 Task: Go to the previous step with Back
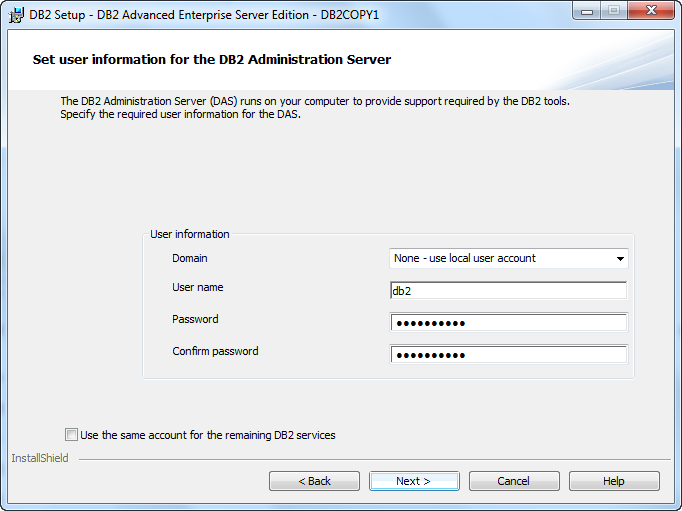coord(314,481)
